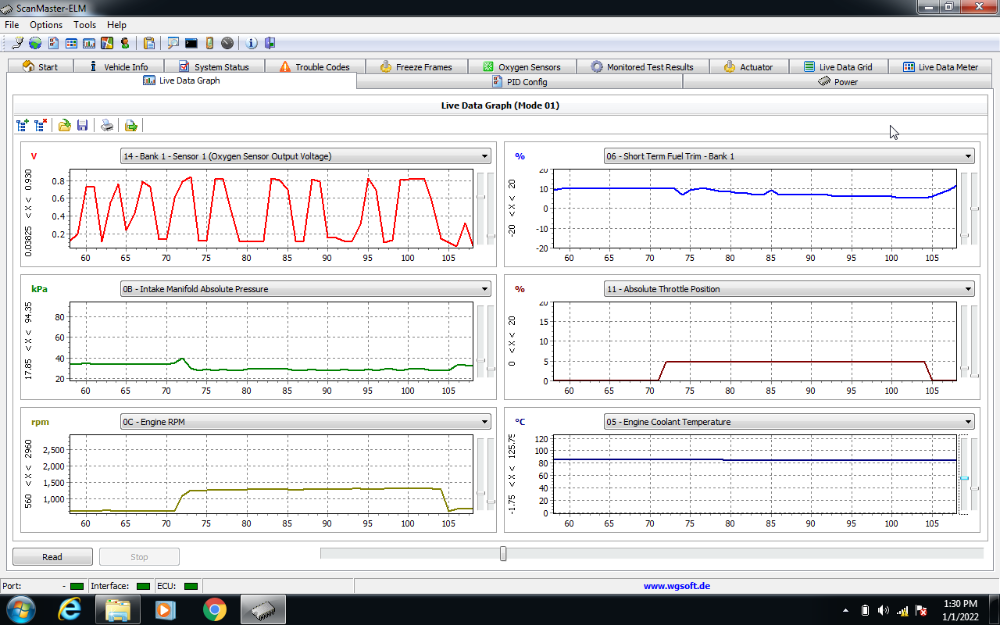The width and height of the screenshot is (1000, 625).
Task: Visit the www.wgsoft.de link
Action: (680, 585)
